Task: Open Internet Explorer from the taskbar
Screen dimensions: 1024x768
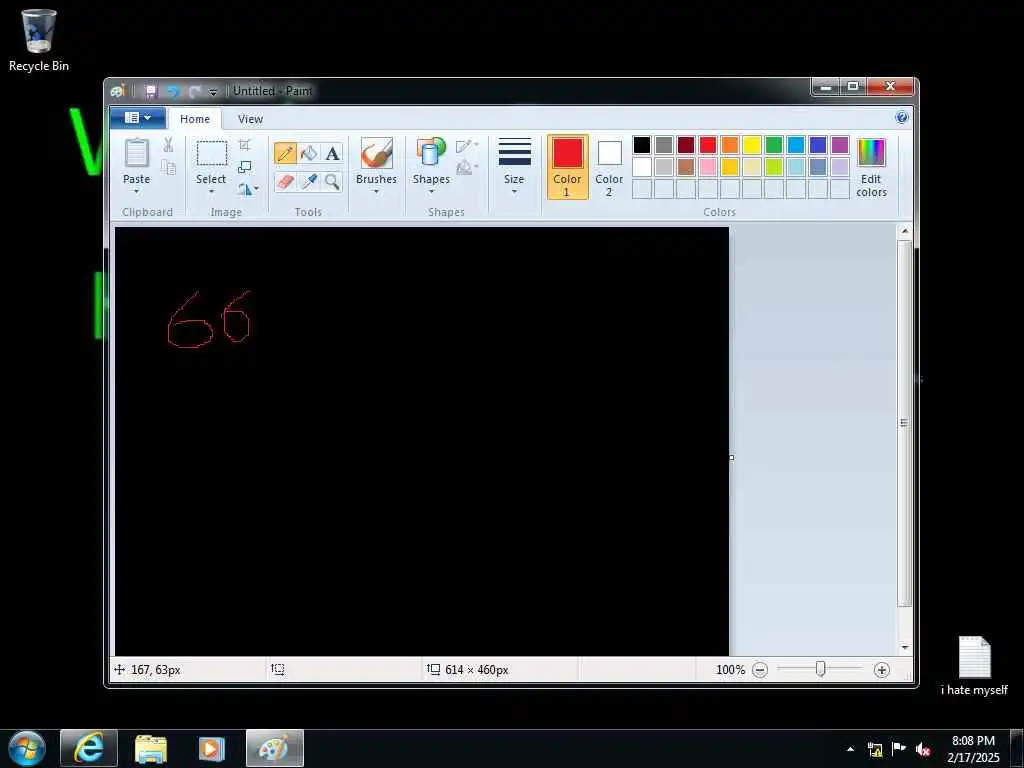Action: [89, 748]
